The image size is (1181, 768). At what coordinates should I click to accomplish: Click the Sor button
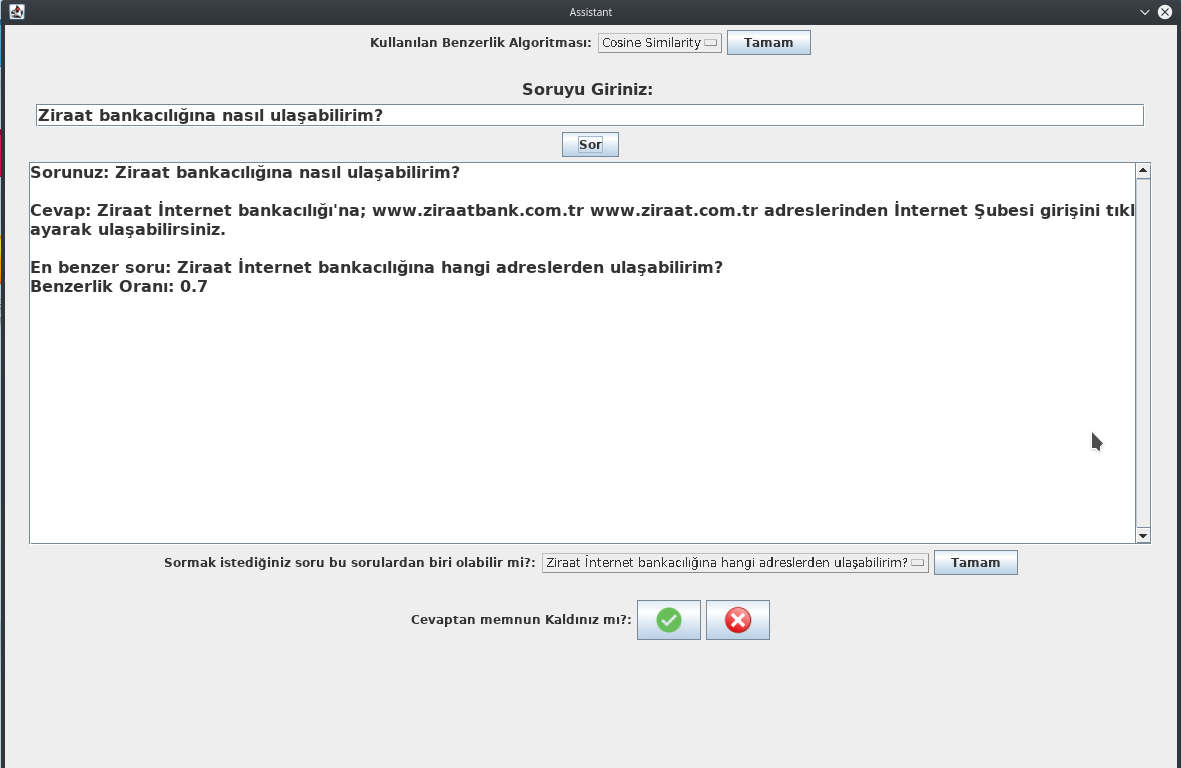click(590, 145)
